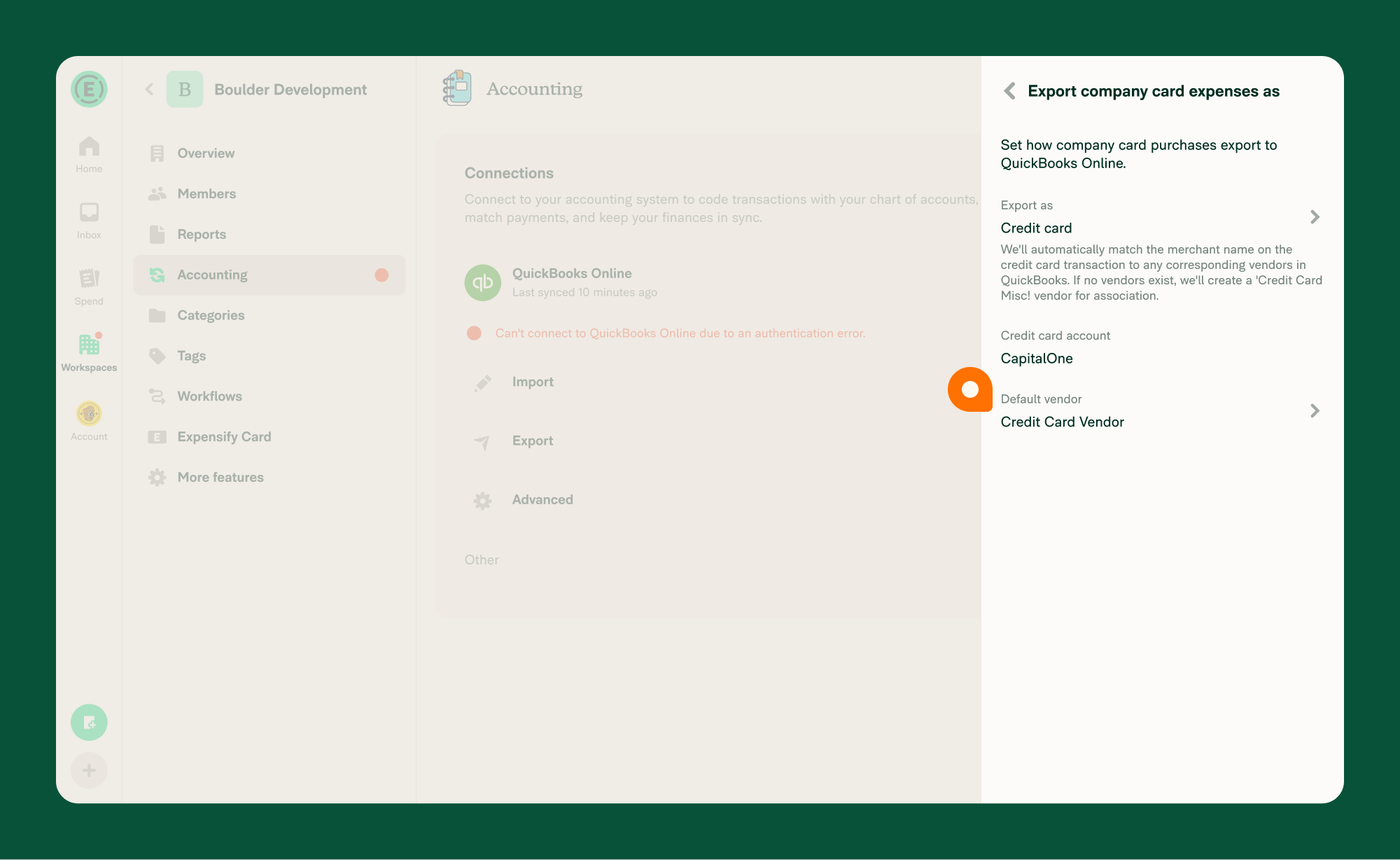
Task: Open the Overview menu item
Action: [x=269, y=153]
